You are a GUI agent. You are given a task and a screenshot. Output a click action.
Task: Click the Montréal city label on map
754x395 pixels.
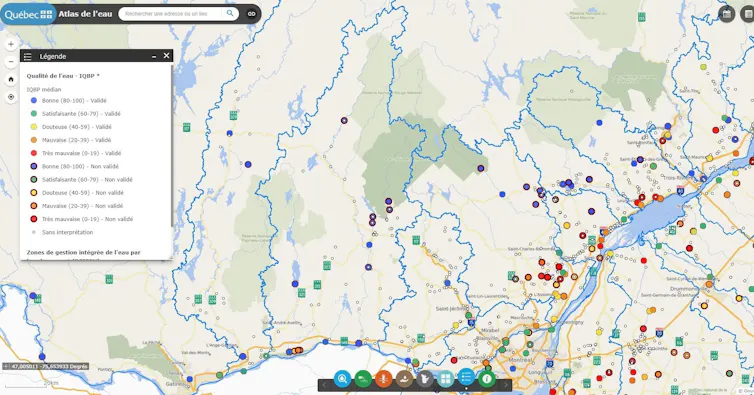(x=520, y=360)
